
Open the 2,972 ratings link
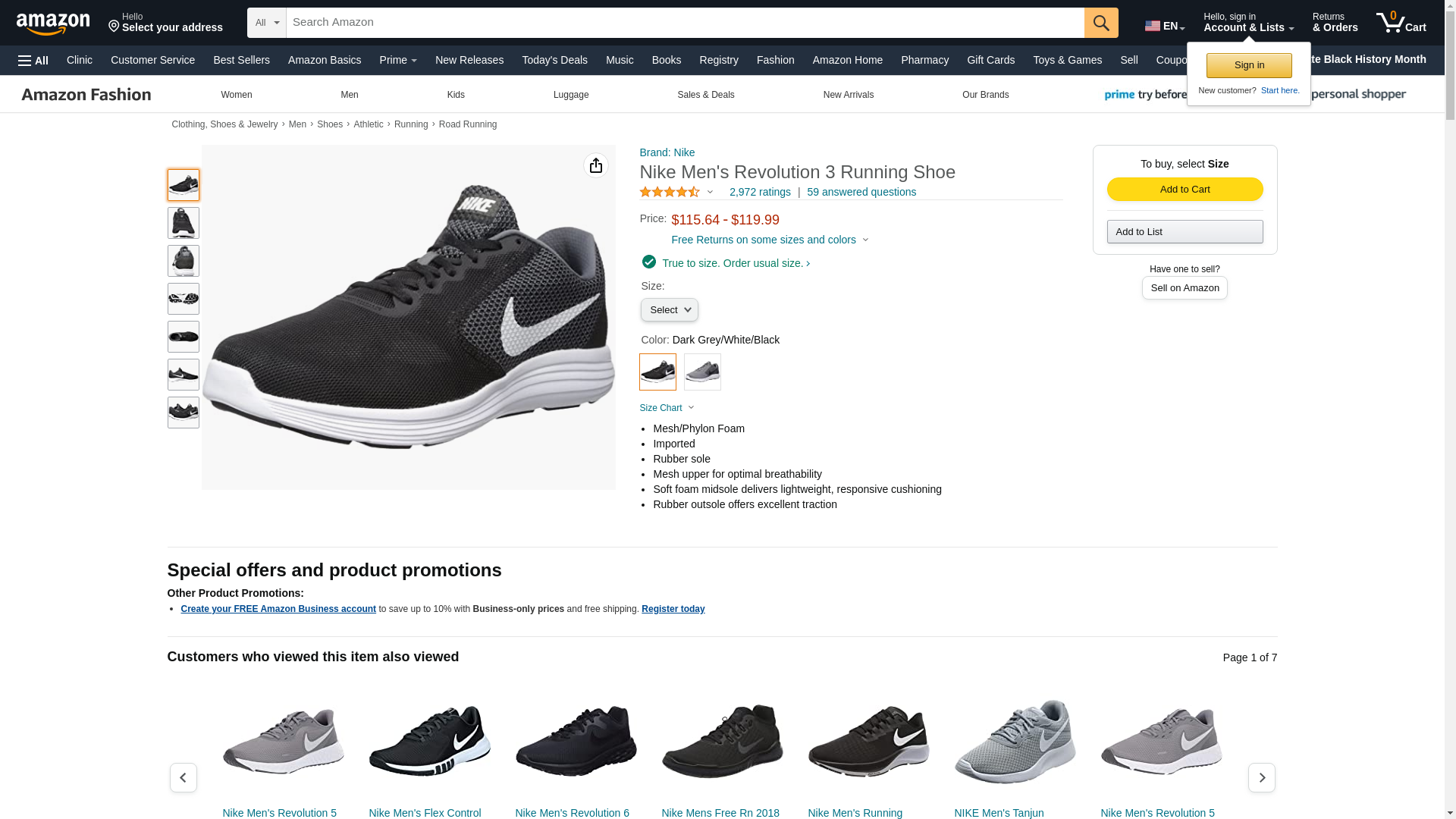click(760, 192)
